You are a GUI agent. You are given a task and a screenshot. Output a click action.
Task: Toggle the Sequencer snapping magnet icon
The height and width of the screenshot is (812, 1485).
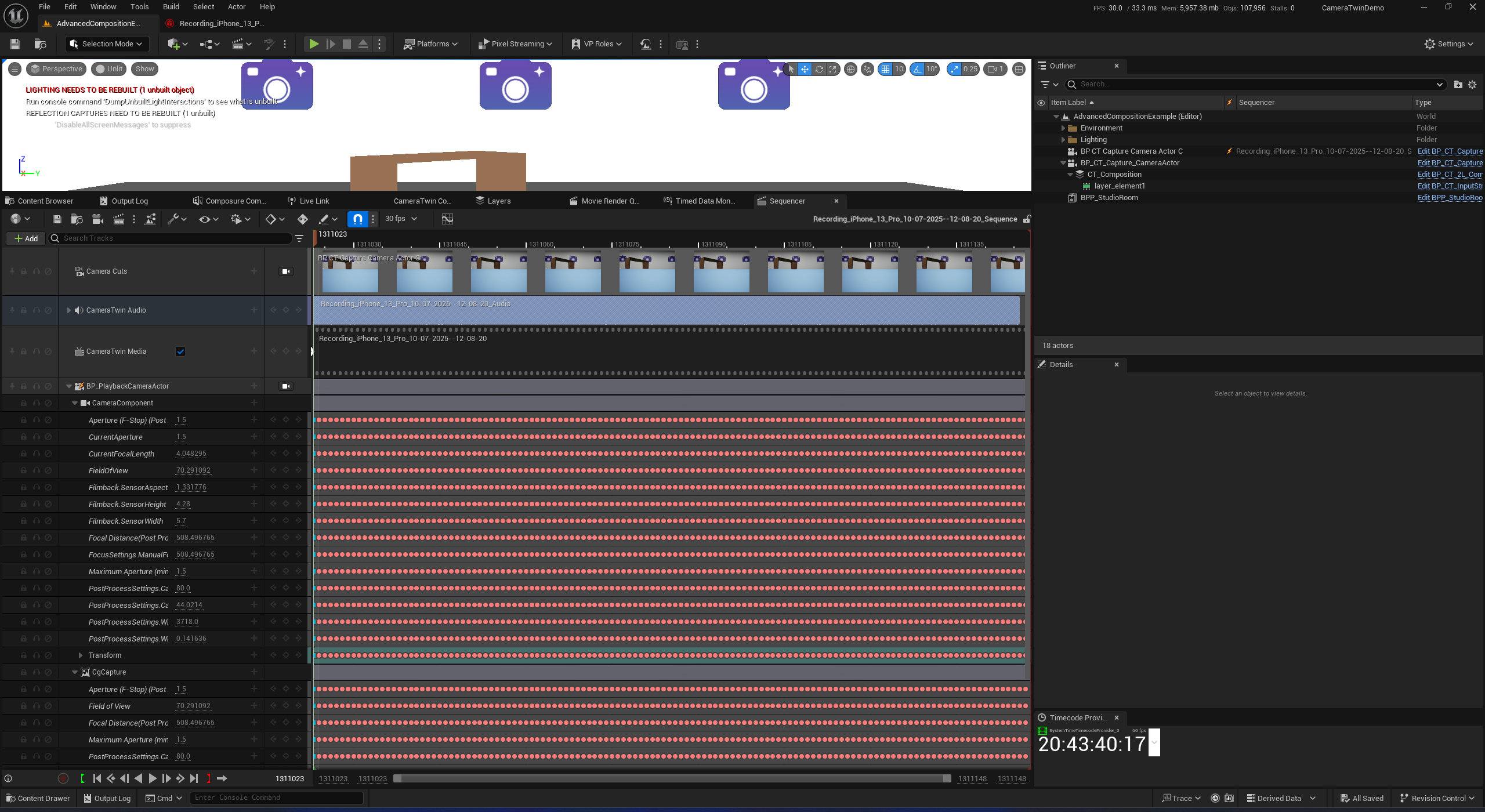pyautogui.click(x=357, y=219)
